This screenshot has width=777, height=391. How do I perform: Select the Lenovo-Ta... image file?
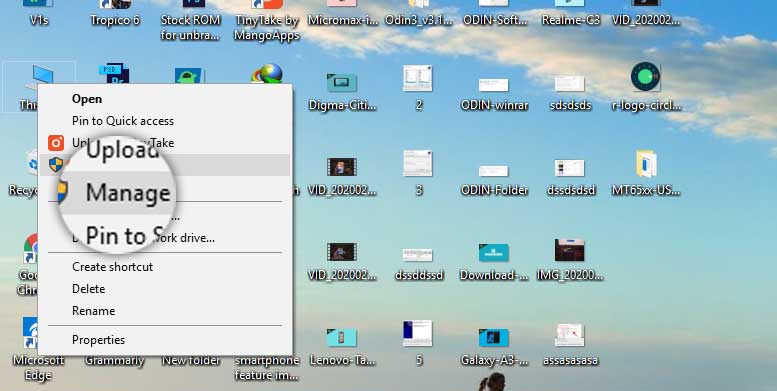[x=342, y=347]
